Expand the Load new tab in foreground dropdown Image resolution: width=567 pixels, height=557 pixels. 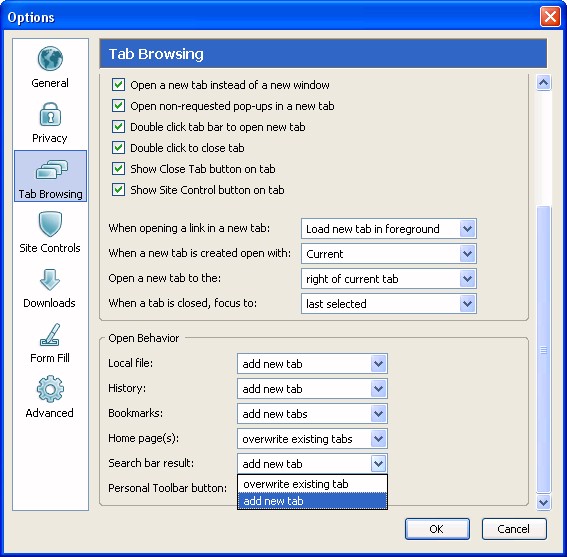point(389,229)
